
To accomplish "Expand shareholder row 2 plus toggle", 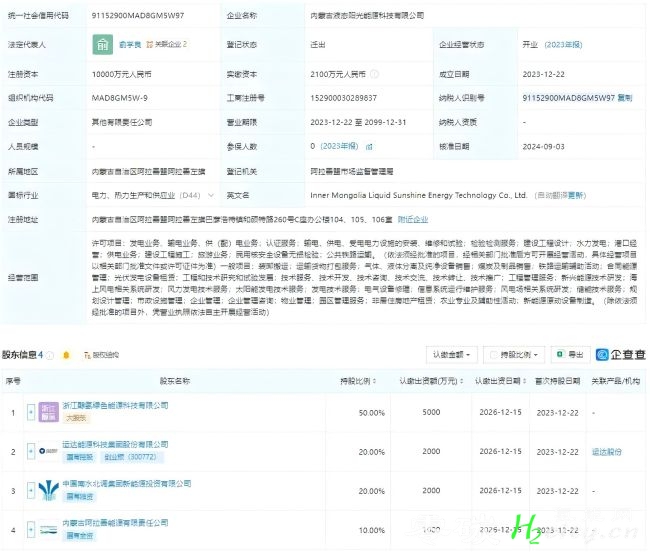I will pyautogui.click(x=31, y=451).
